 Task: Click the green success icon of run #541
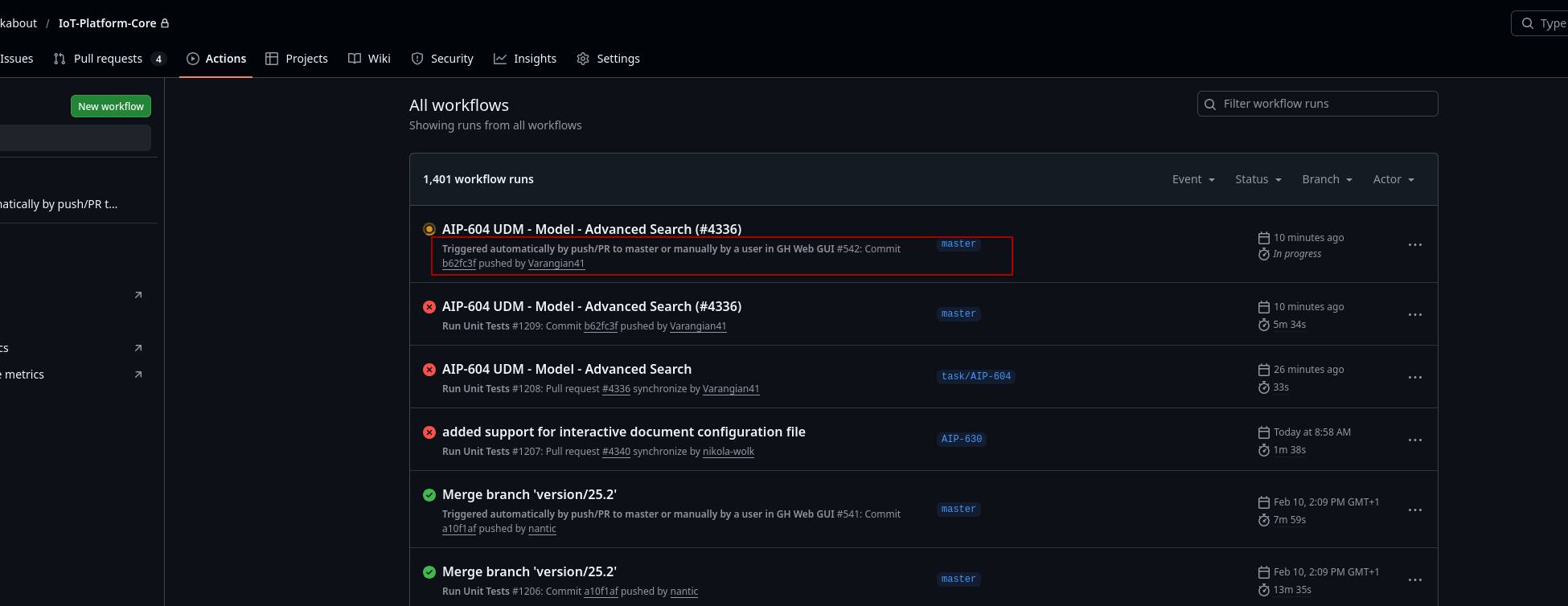[x=429, y=495]
